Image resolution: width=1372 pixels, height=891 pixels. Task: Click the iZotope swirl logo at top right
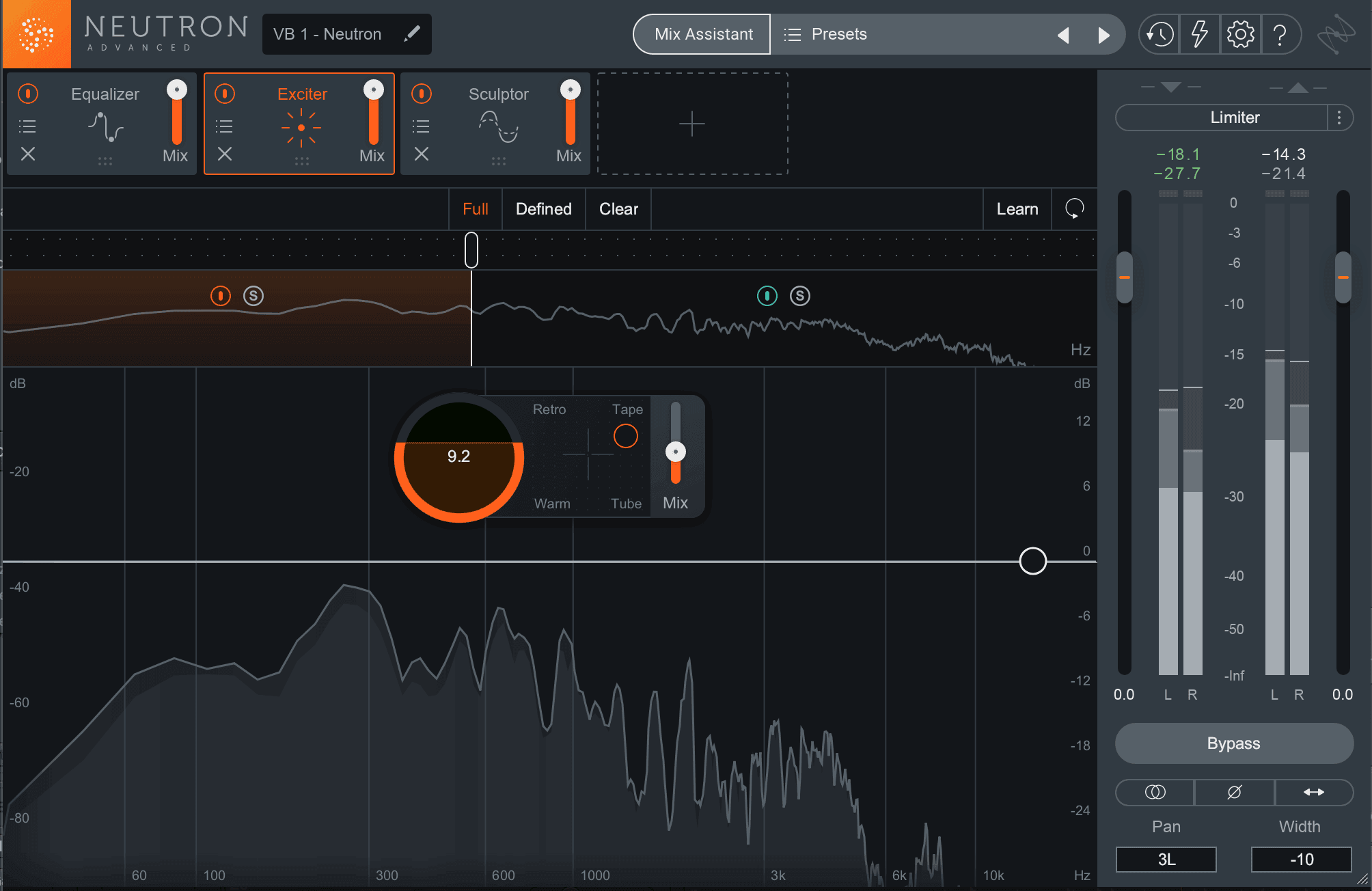(1336, 34)
